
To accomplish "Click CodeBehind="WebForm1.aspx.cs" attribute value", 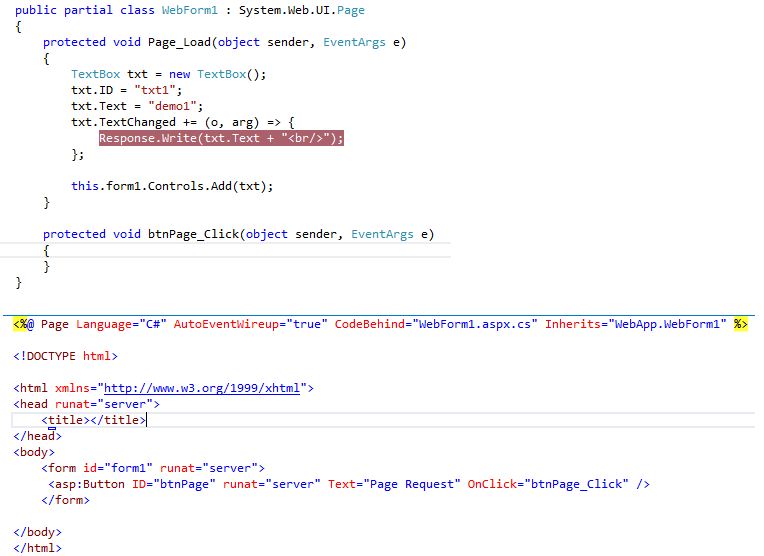I will (475, 325).
